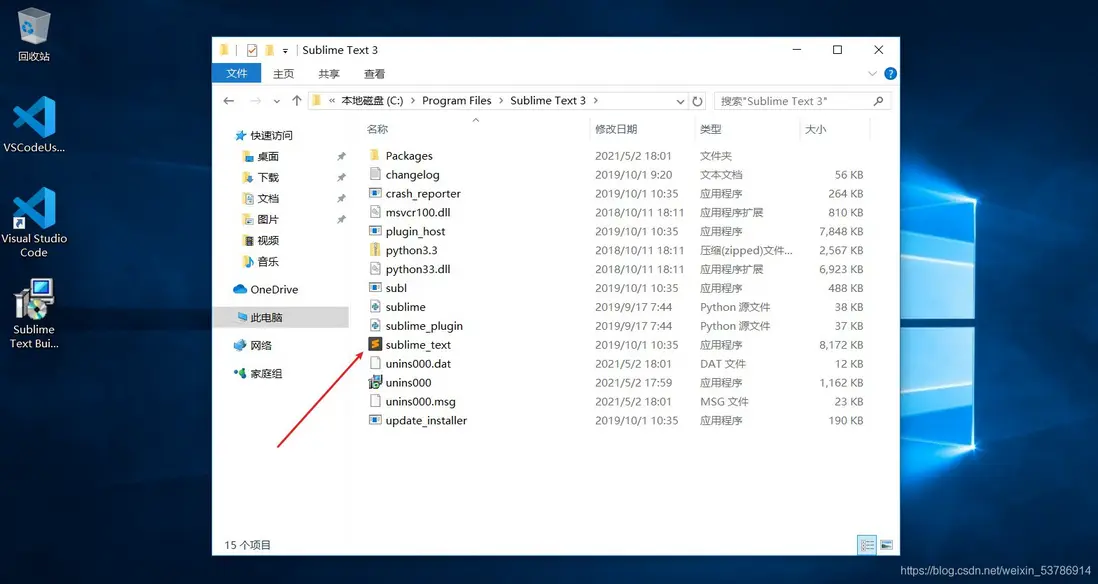Image resolution: width=1098 pixels, height=584 pixels.
Task: Switch to details view layout icon
Action: (867, 545)
